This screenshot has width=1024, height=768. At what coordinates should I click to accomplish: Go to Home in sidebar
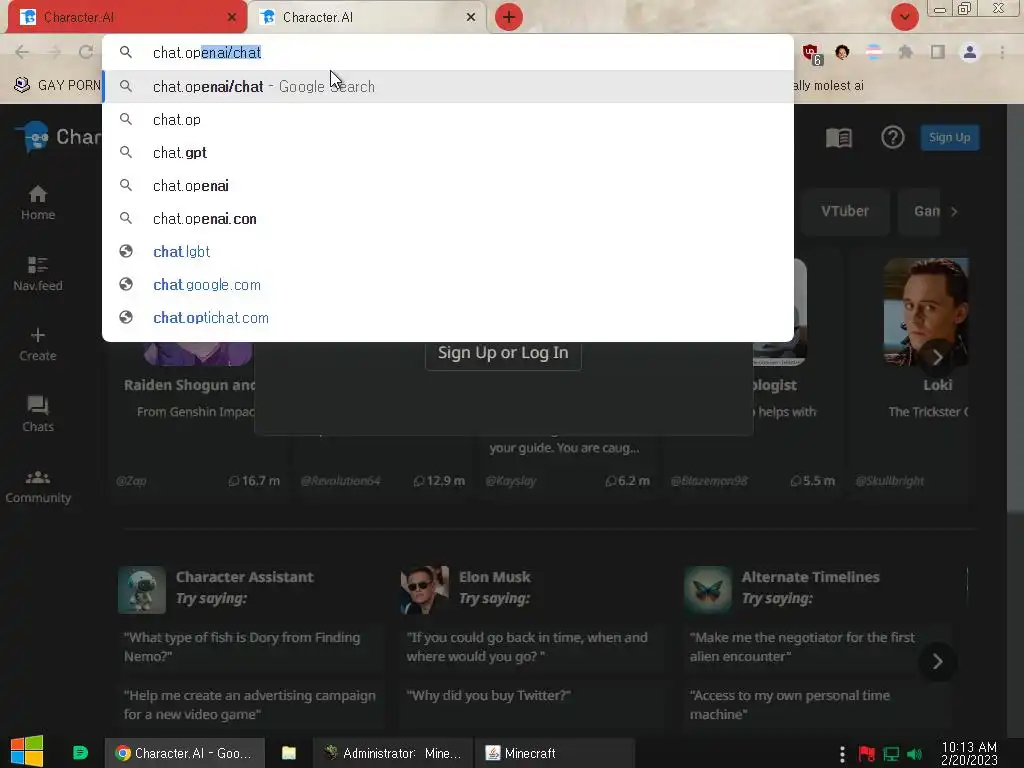pos(38,203)
